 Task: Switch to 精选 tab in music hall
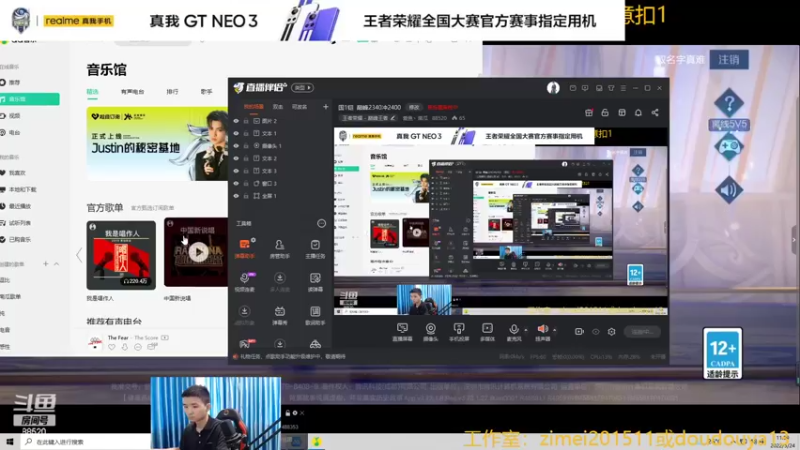pyautogui.click(x=92, y=92)
